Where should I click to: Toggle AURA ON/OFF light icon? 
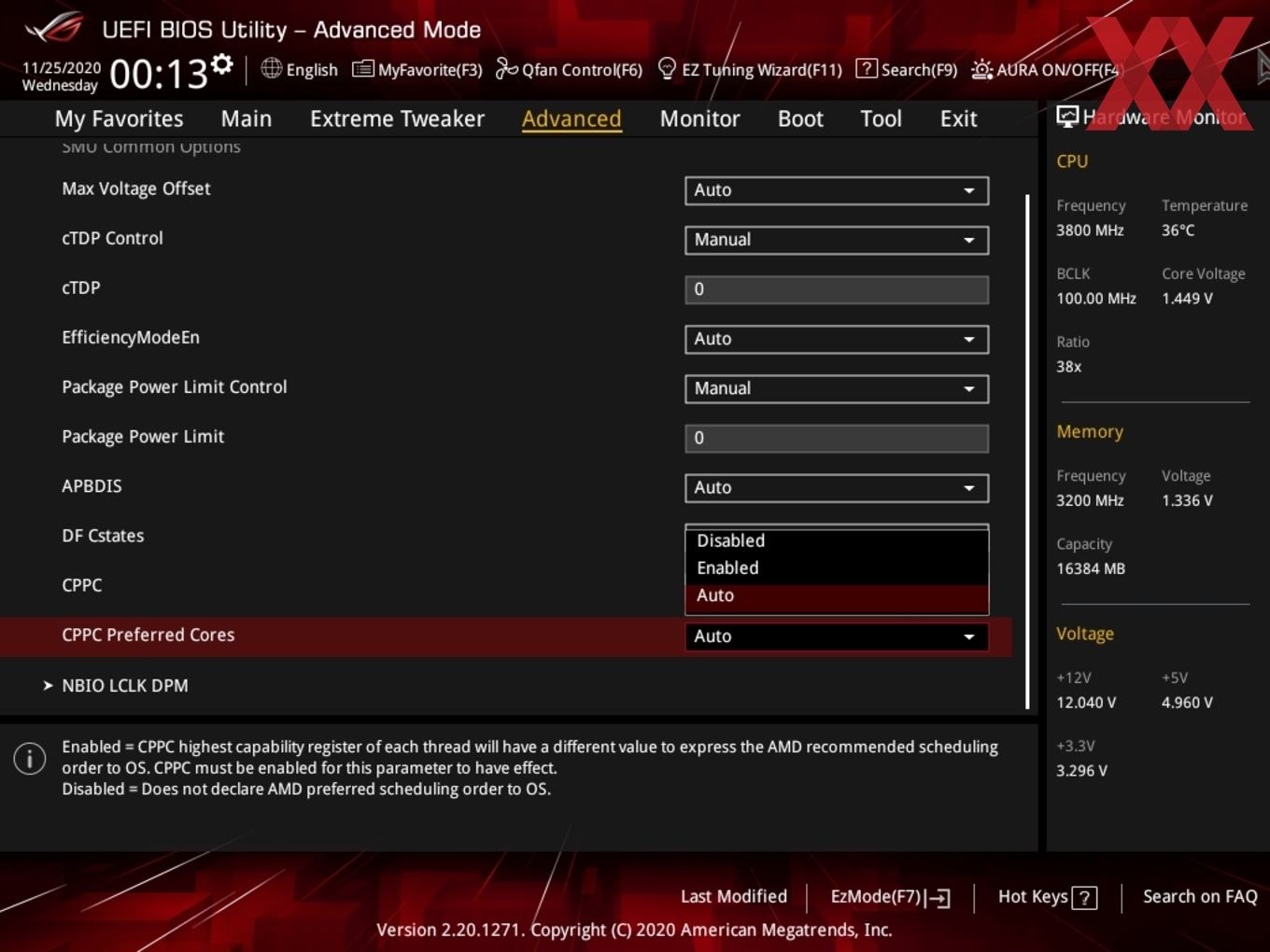(981, 69)
